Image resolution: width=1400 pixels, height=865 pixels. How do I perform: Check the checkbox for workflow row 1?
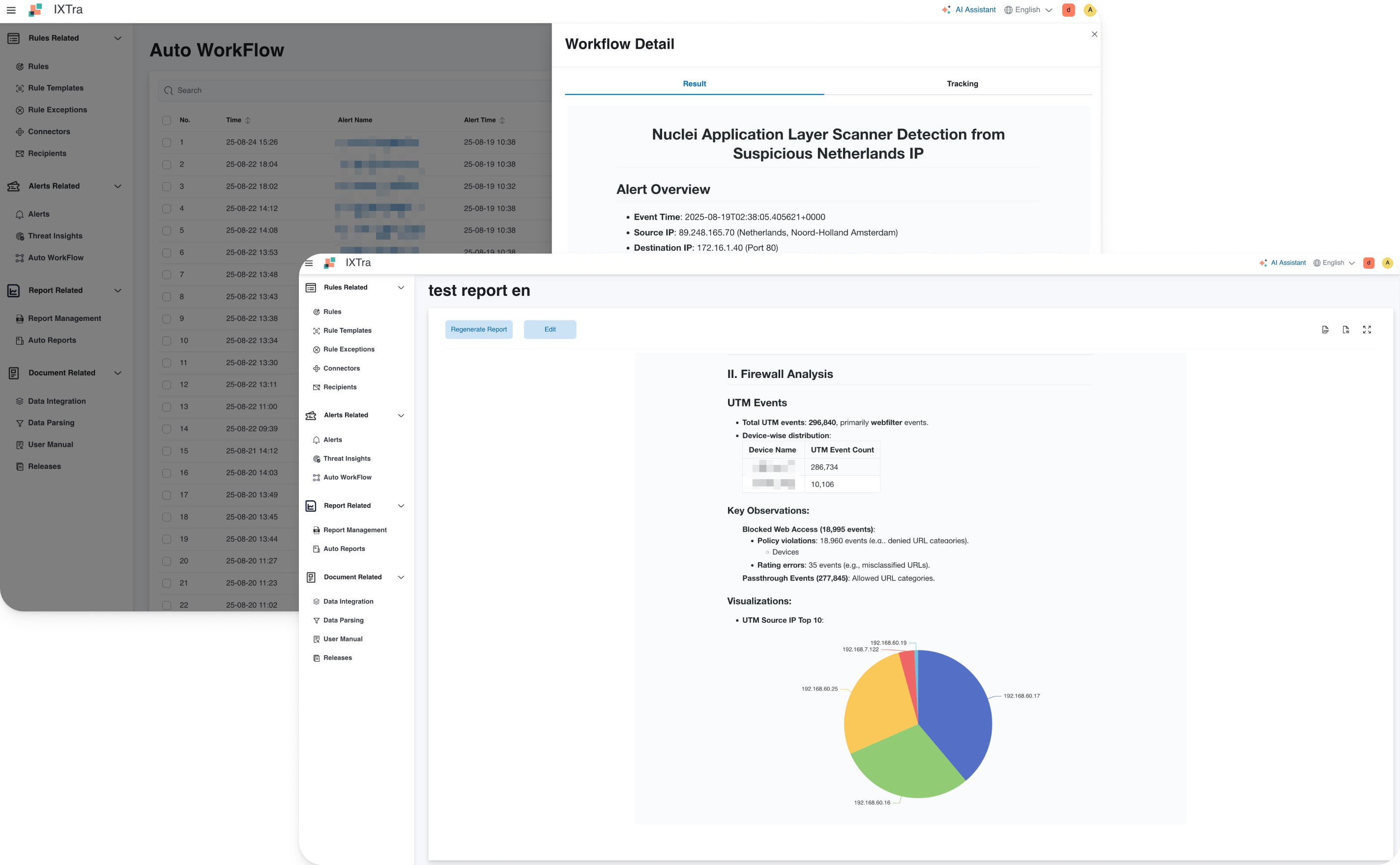167,143
